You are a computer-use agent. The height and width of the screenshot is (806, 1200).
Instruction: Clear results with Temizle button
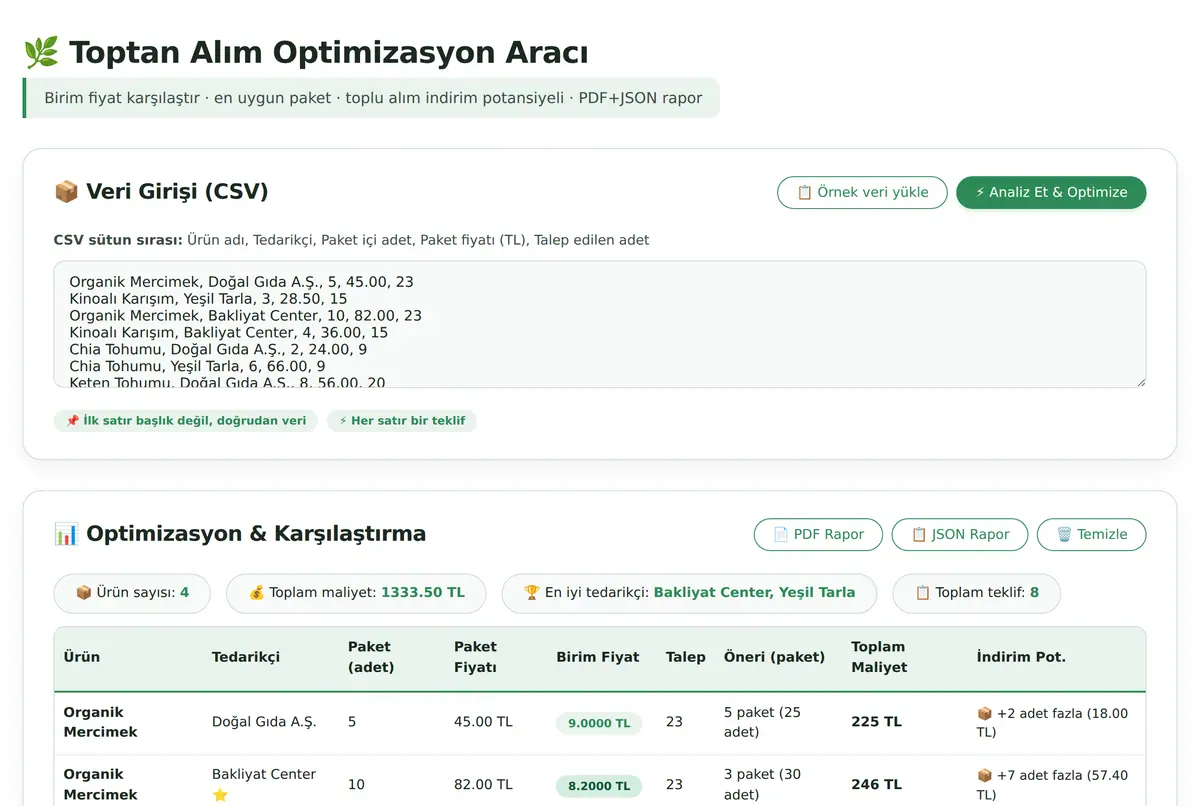[1092, 534]
